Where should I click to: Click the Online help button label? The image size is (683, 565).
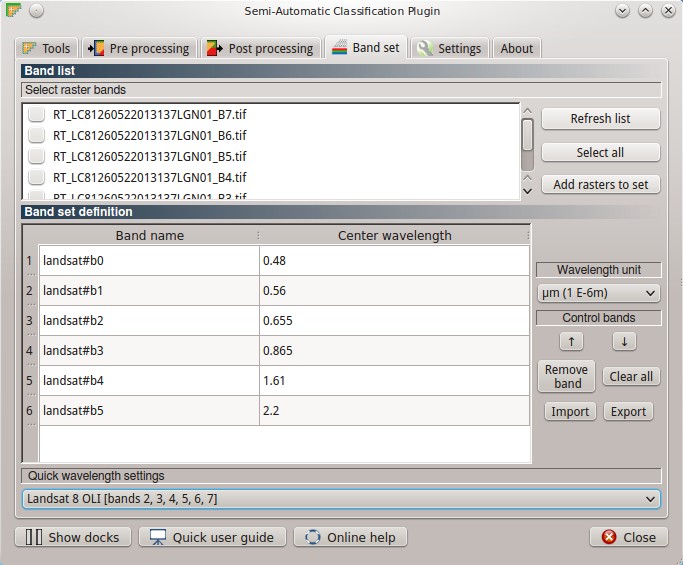click(x=361, y=538)
